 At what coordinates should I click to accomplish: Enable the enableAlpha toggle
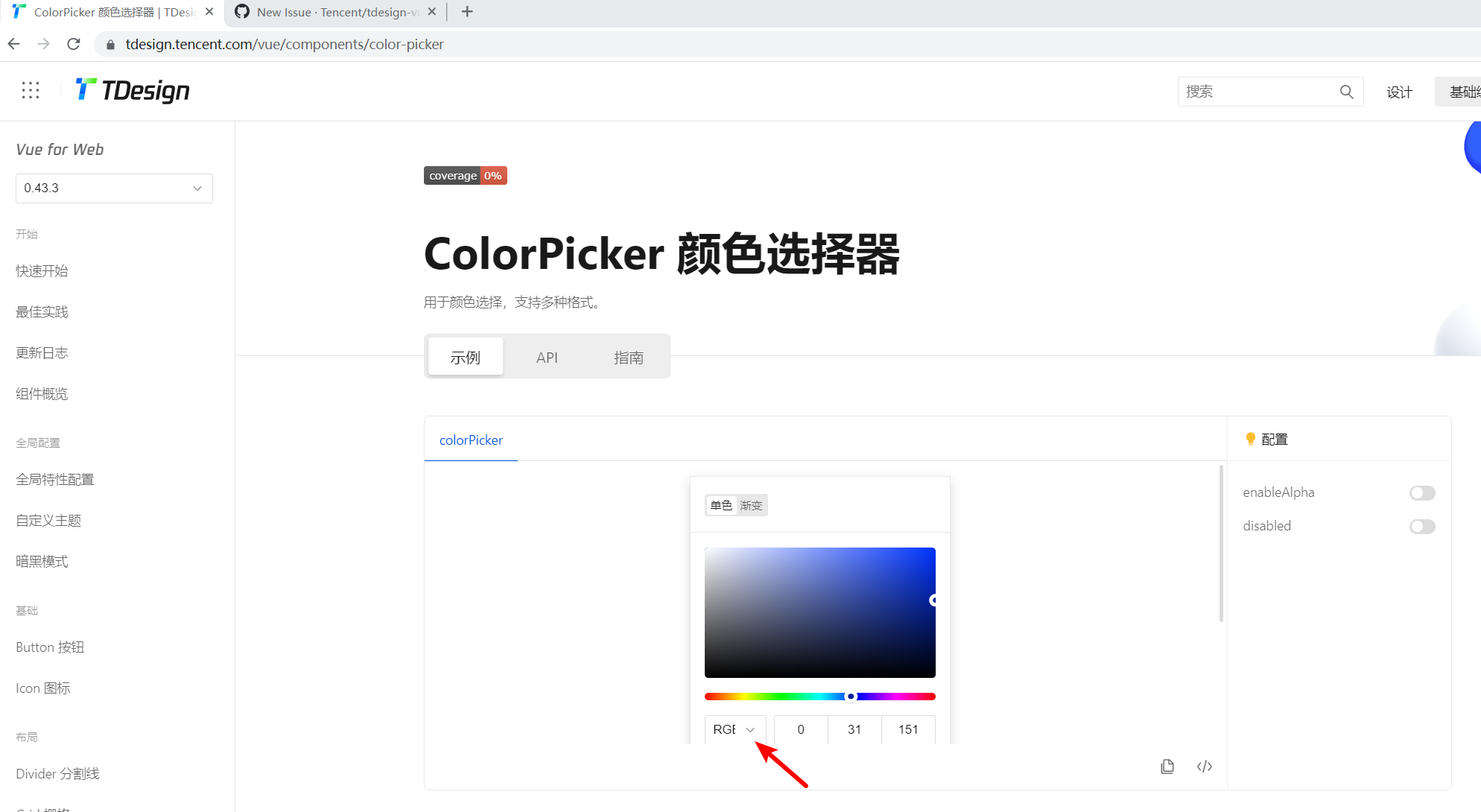pyautogui.click(x=1422, y=492)
